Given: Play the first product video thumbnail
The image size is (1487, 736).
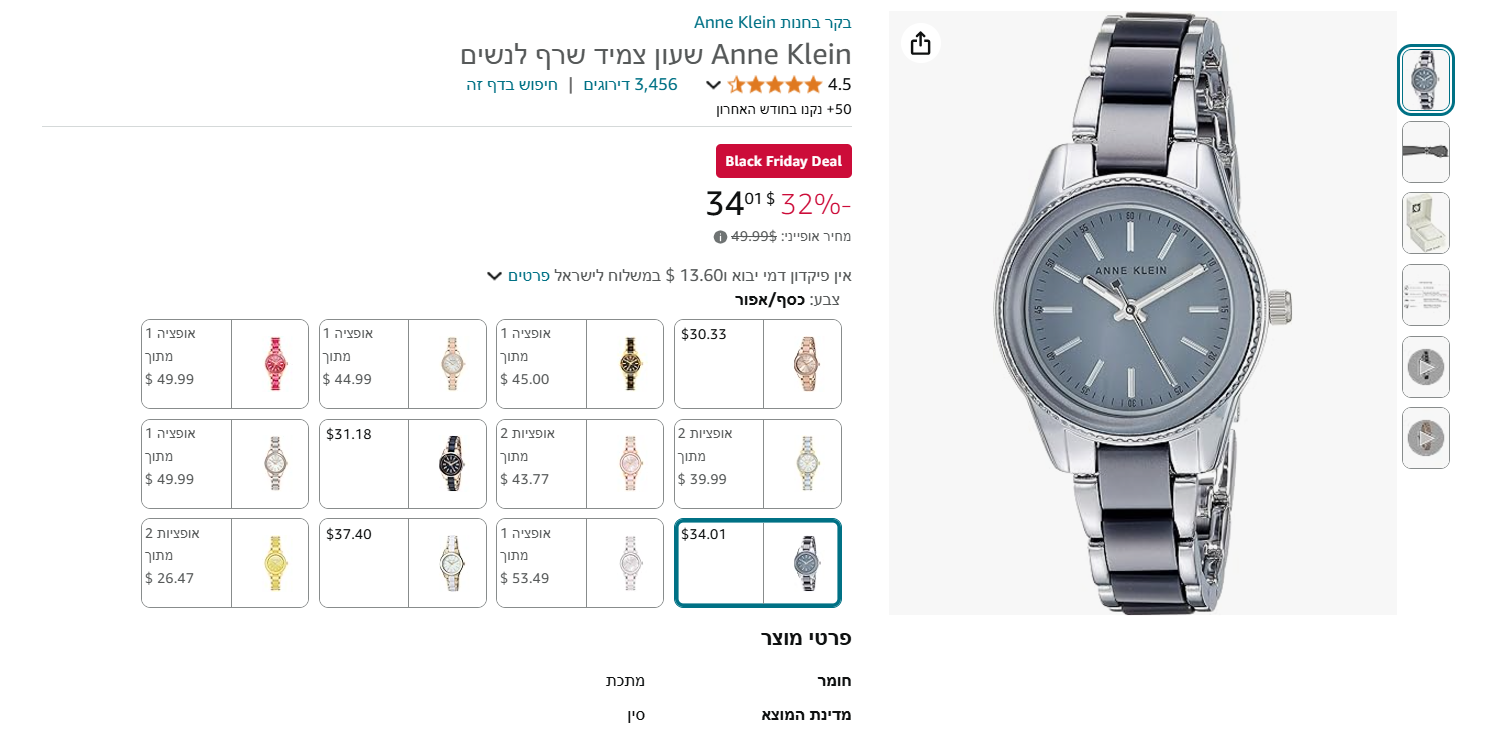Looking at the screenshot, I should point(1425,367).
